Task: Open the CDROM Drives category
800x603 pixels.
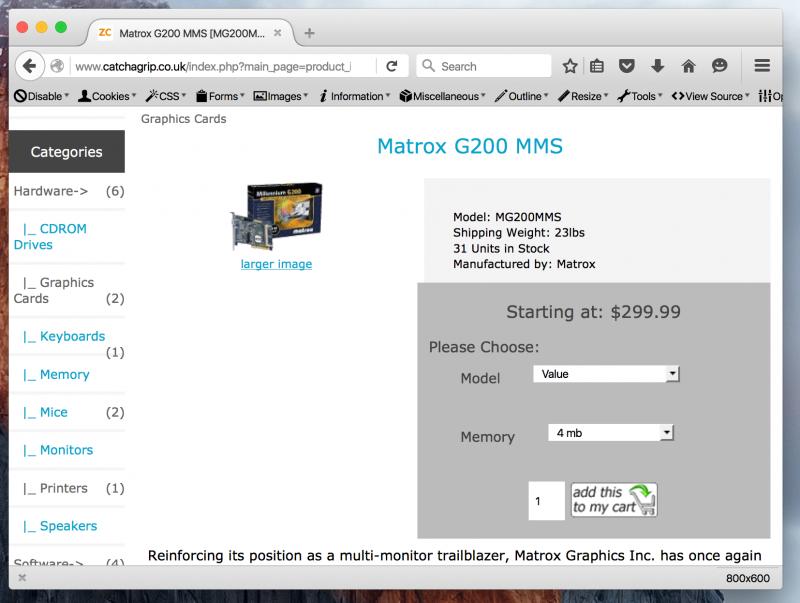Action: (50, 237)
